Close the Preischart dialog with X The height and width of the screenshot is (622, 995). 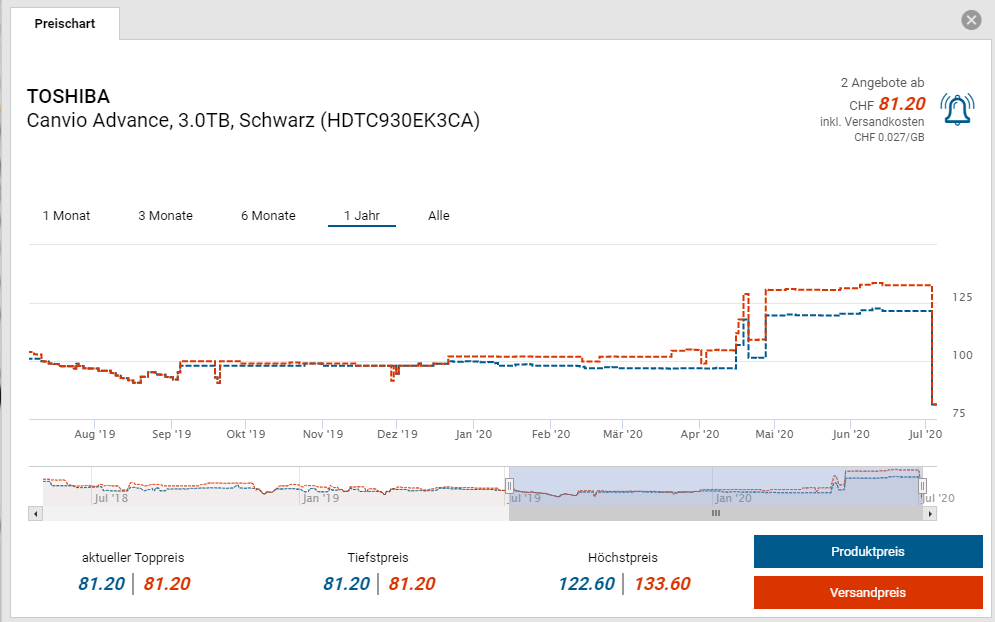(970, 20)
